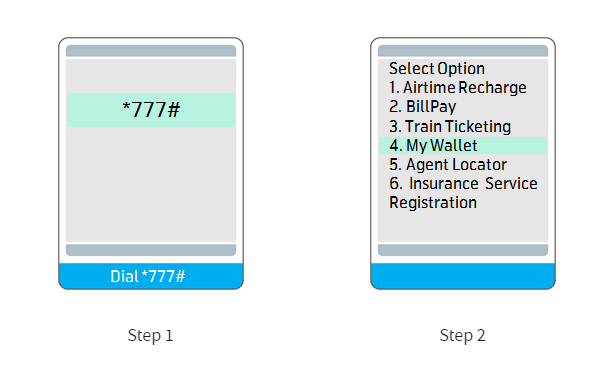Click the Step 2 caption
The width and height of the screenshot is (599, 375).
pos(463,335)
